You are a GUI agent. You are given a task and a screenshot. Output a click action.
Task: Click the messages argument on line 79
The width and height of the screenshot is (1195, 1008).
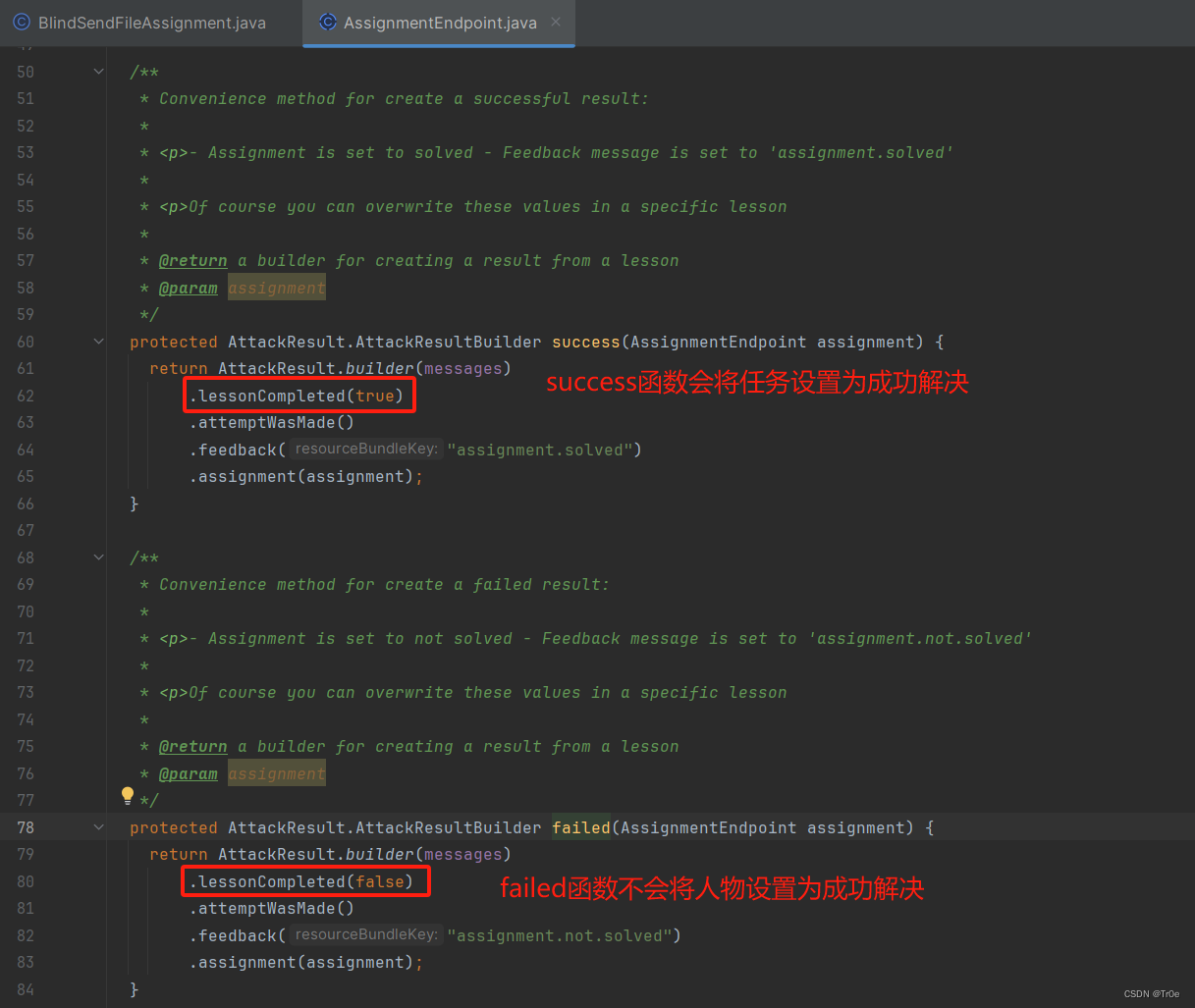pyautogui.click(x=463, y=854)
